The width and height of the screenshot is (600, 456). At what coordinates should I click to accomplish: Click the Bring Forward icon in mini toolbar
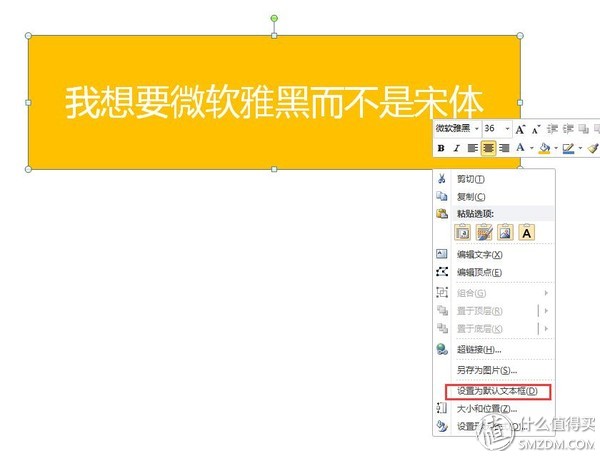point(584,129)
